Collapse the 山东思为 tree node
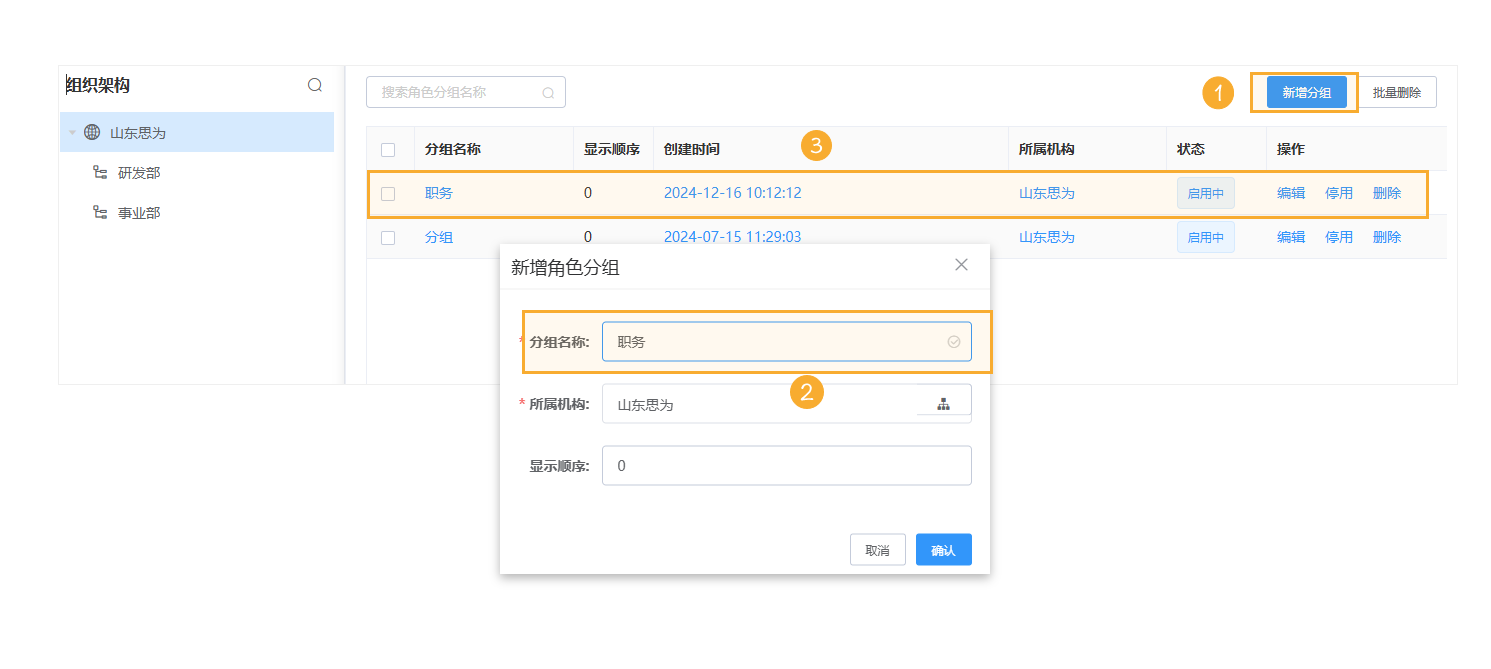This screenshot has width=1491, height=669. 71,131
